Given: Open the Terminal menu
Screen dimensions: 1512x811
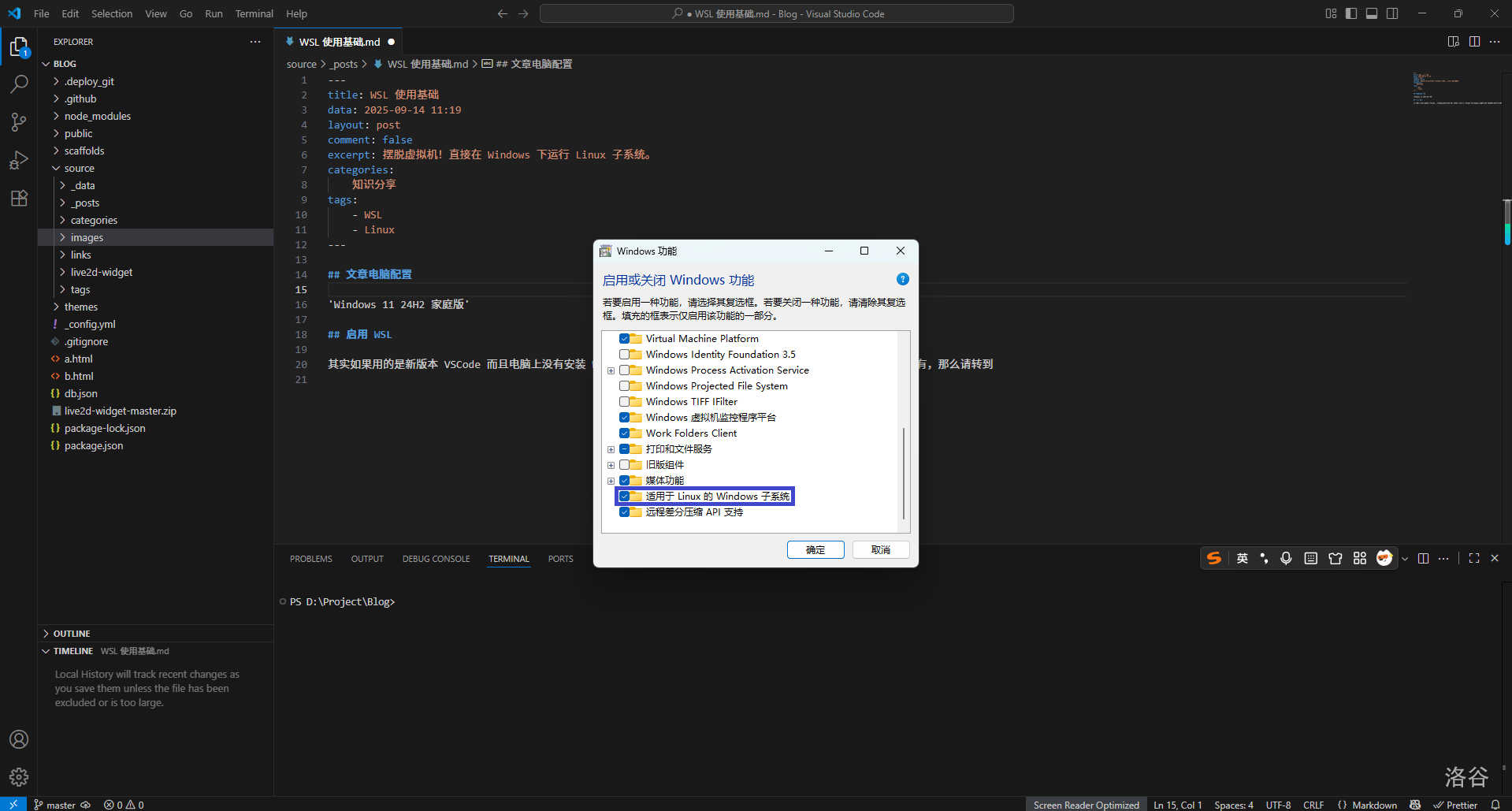Looking at the screenshot, I should 254,13.
